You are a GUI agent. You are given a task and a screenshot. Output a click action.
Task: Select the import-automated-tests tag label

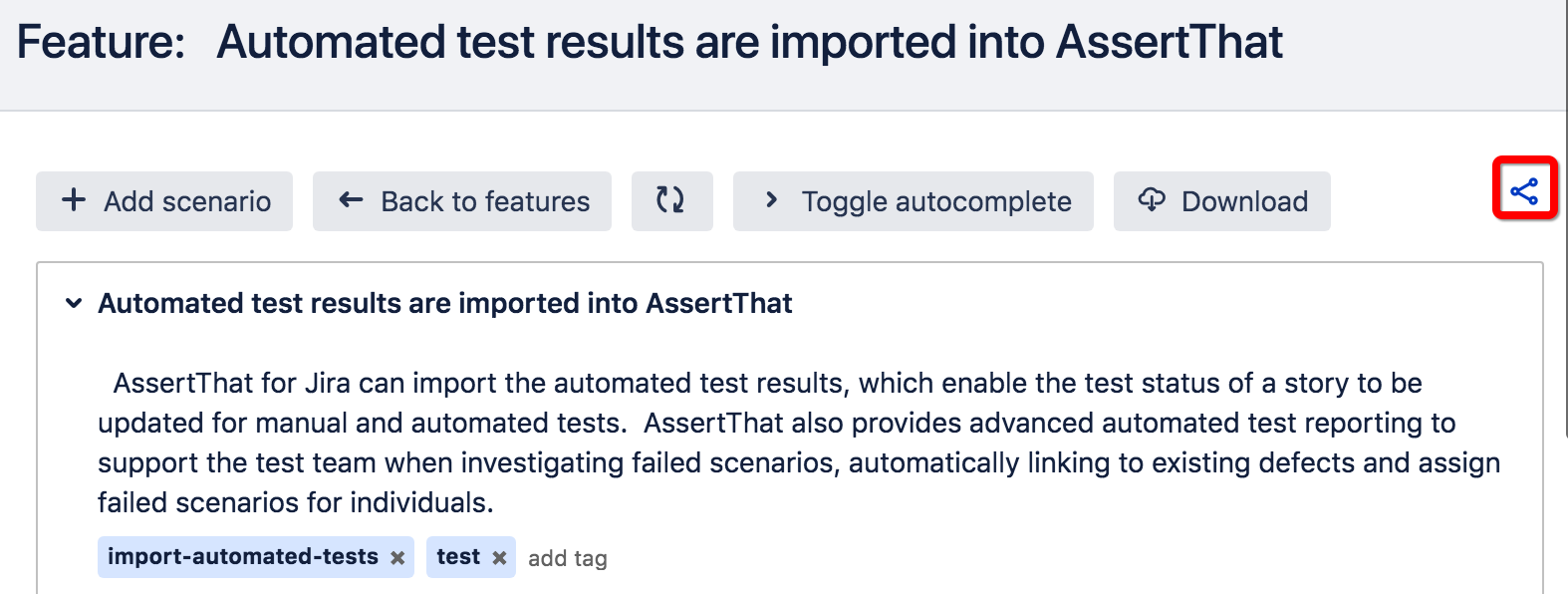[243, 556]
